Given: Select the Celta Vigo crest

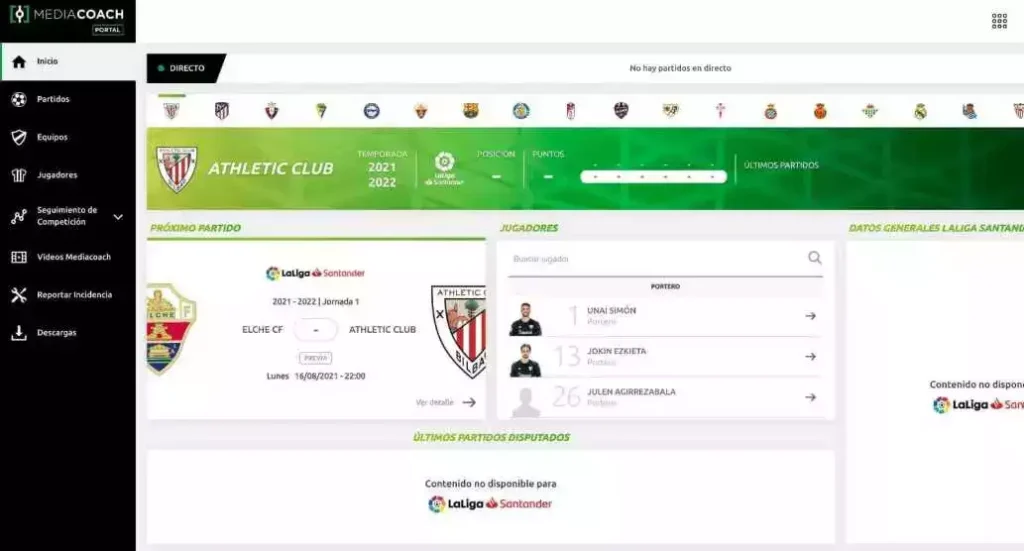Looking at the screenshot, I should point(720,111).
